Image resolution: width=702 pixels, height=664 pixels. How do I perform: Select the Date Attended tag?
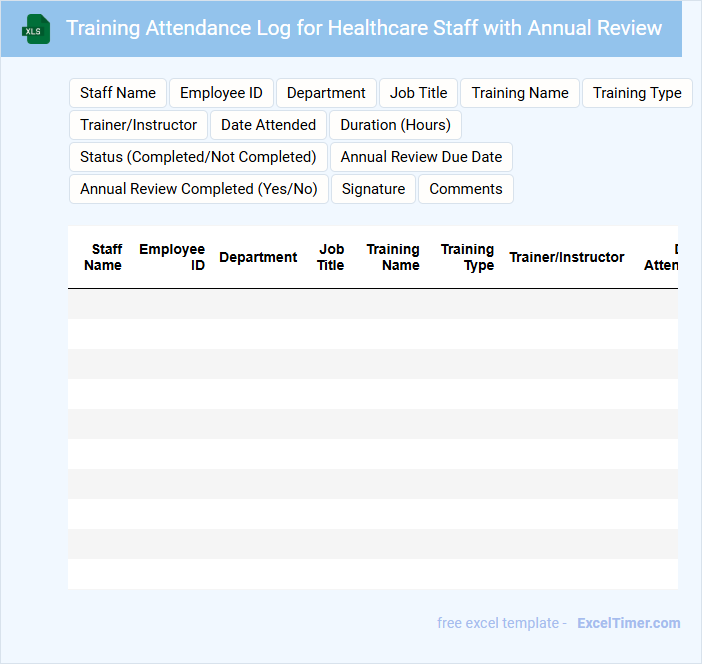[268, 125]
